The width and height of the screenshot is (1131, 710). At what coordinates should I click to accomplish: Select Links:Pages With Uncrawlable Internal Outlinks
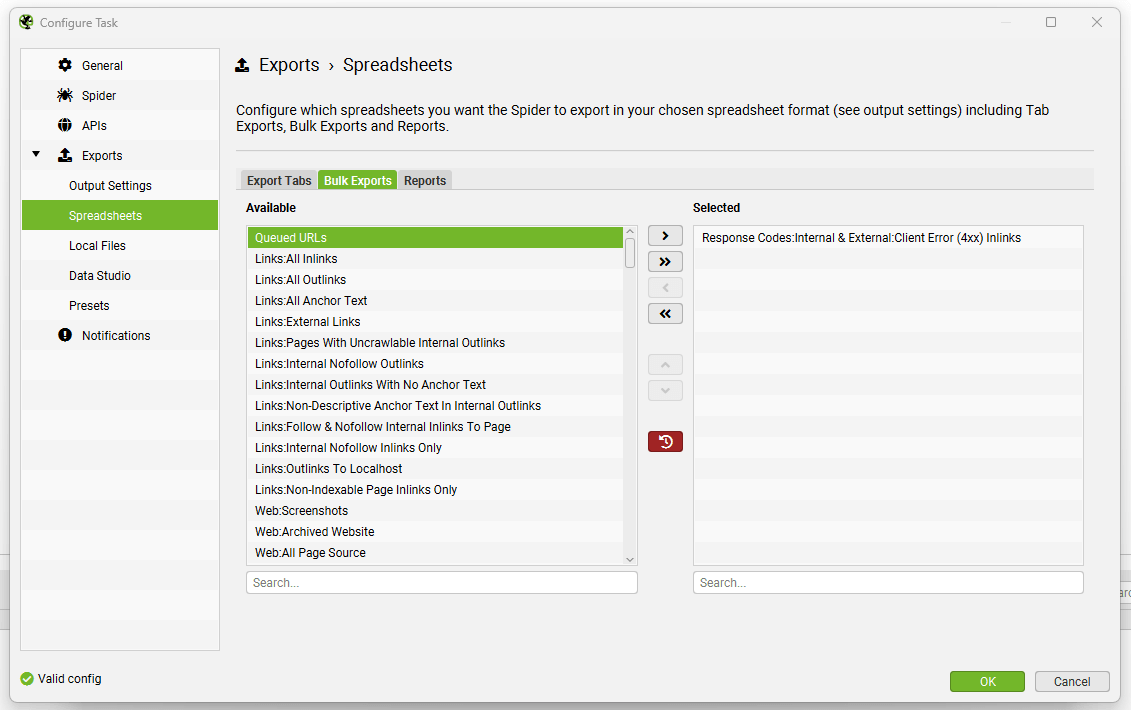[435, 342]
